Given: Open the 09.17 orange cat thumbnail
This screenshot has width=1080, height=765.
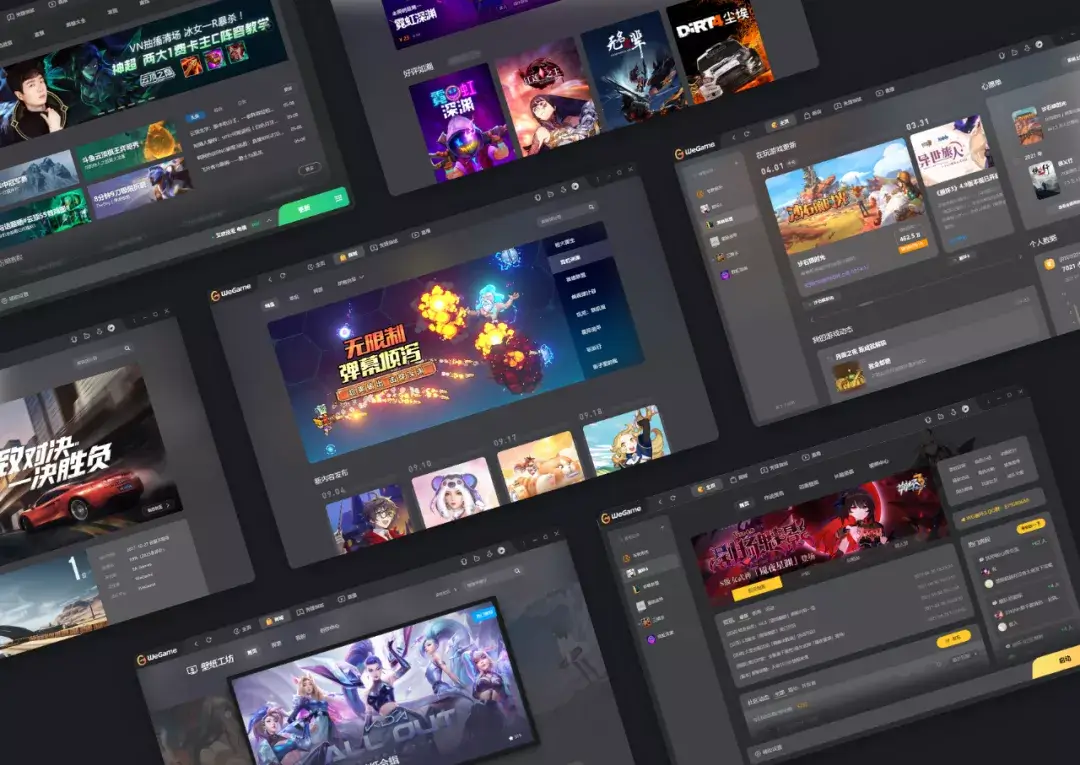Looking at the screenshot, I should [542, 465].
